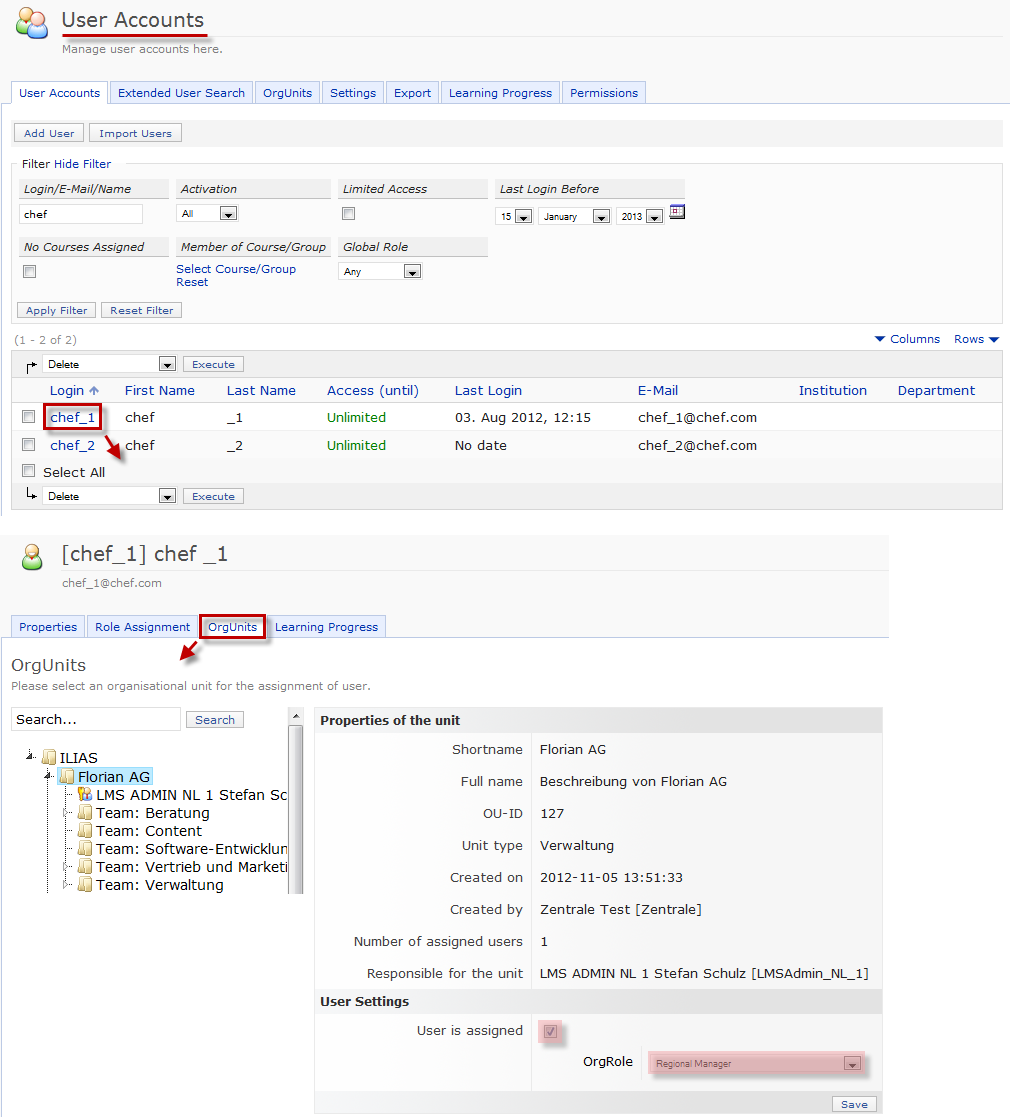Click the Team: Verwaltung folder icon
The width and height of the screenshot is (1010, 1117).
pyautogui.click(x=85, y=885)
